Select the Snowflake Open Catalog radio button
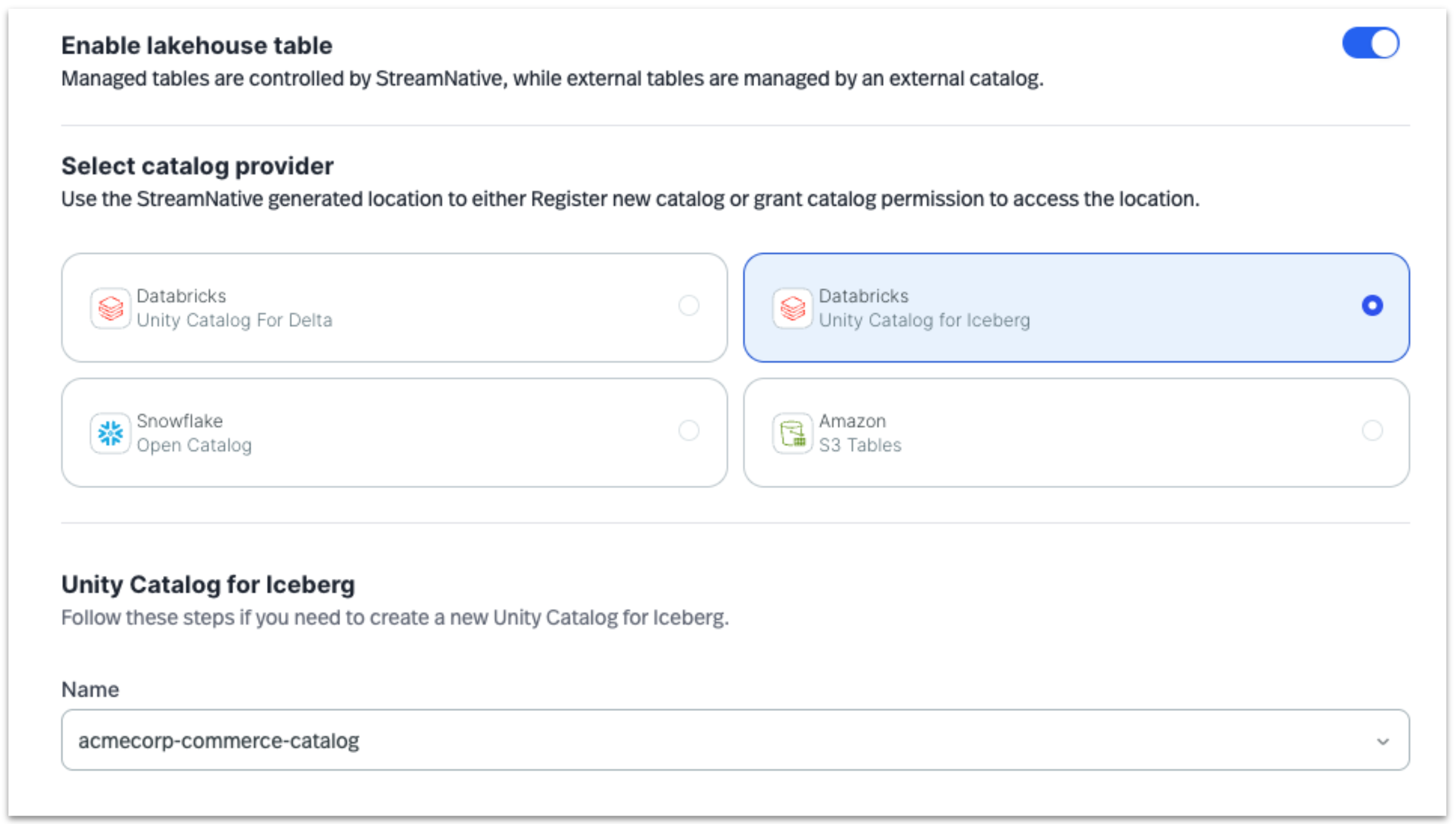 click(x=689, y=431)
